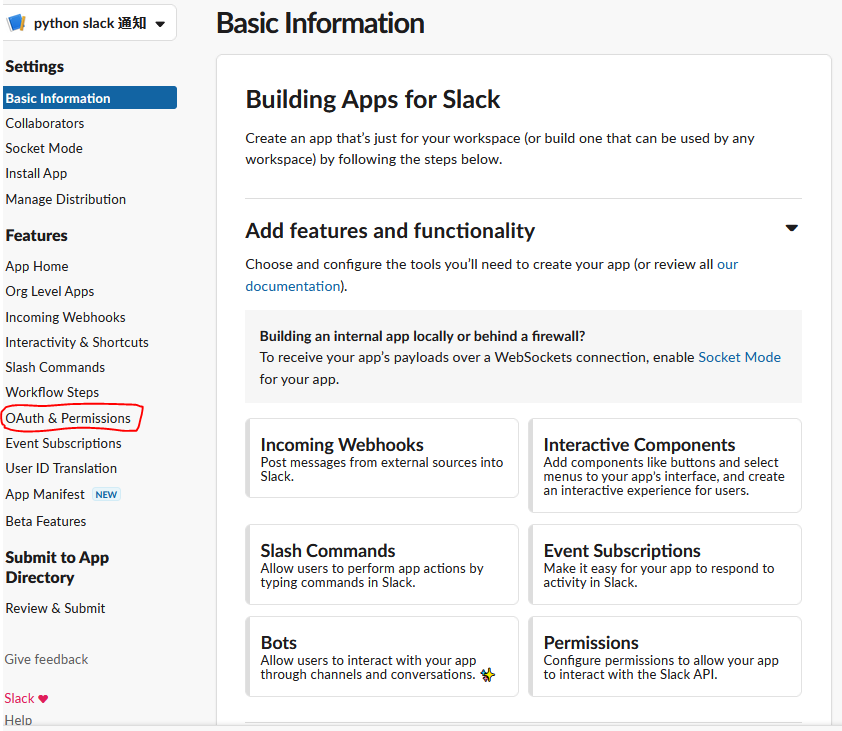This screenshot has height=731, width=842.
Task: Click the heart icon next to Slack
Action: click(x=43, y=699)
